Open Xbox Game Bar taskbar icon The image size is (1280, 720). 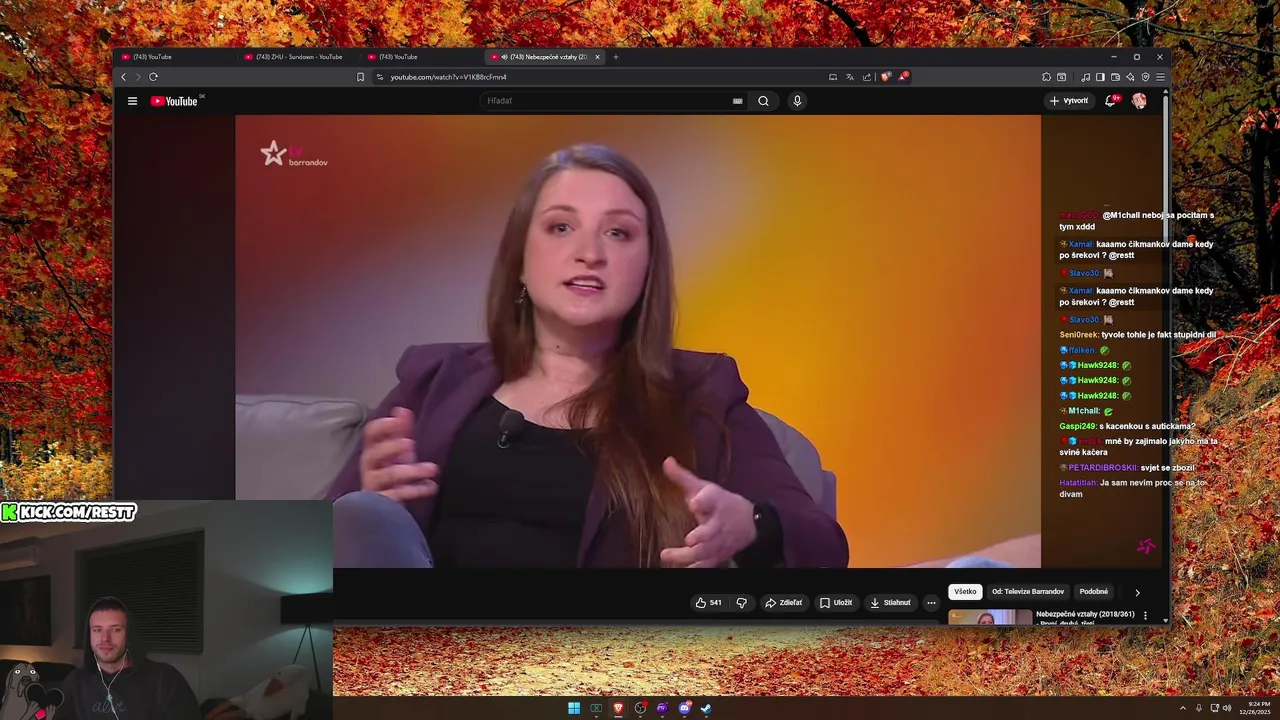[596, 708]
